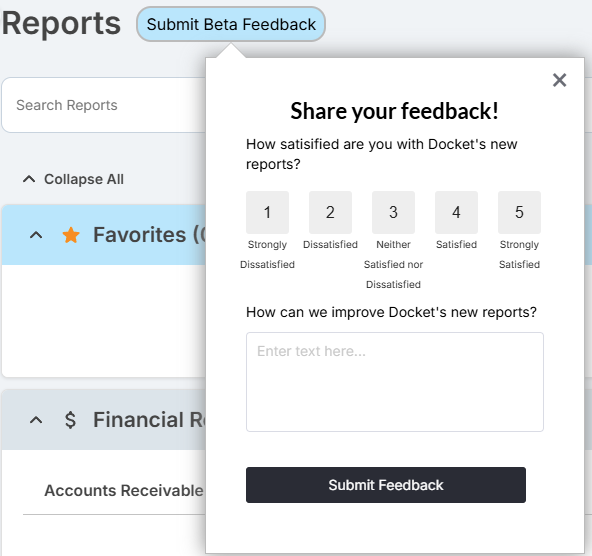Click the improvement feedback text area

pos(395,382)
